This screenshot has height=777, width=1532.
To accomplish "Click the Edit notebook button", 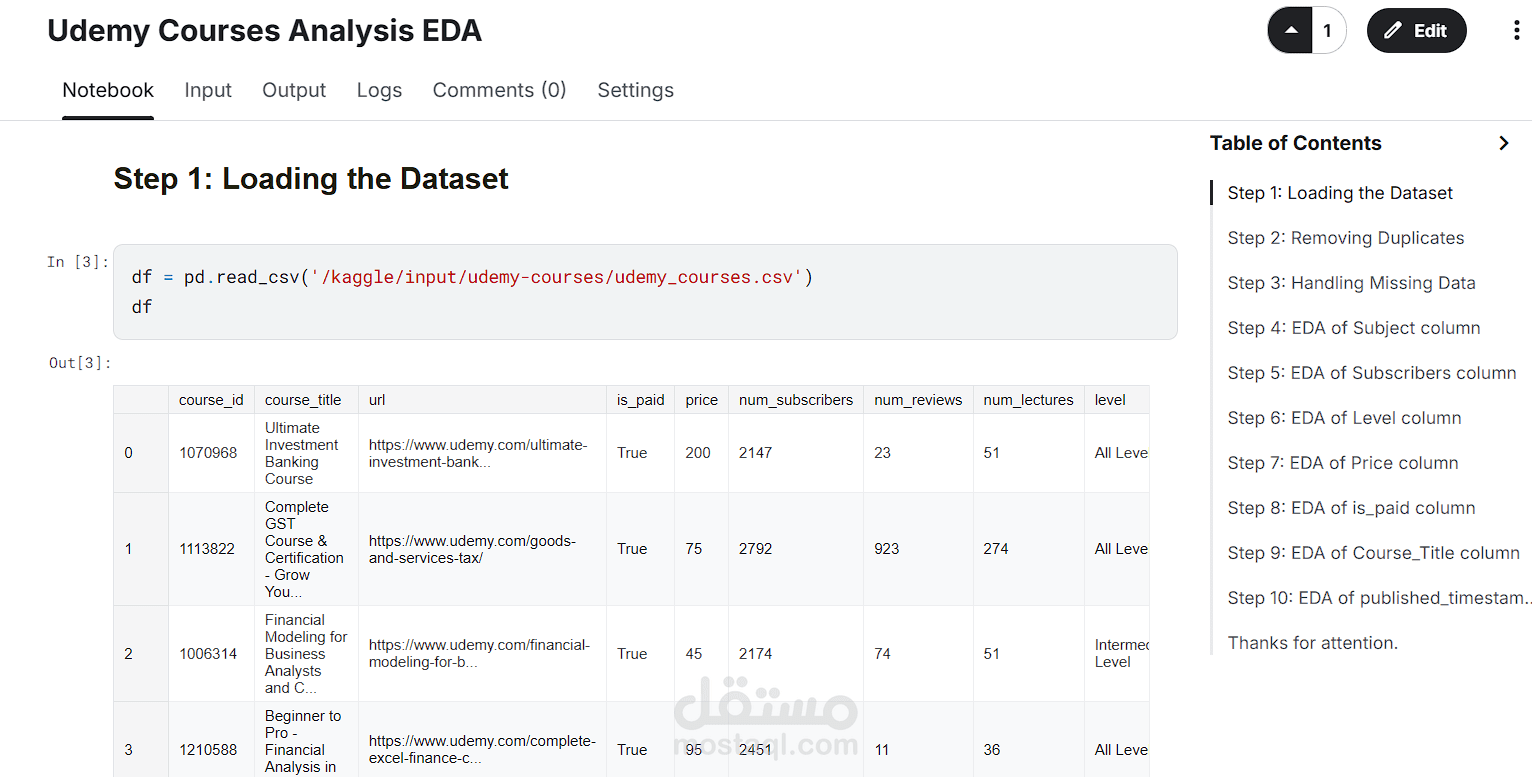I will pos(1416,31).
